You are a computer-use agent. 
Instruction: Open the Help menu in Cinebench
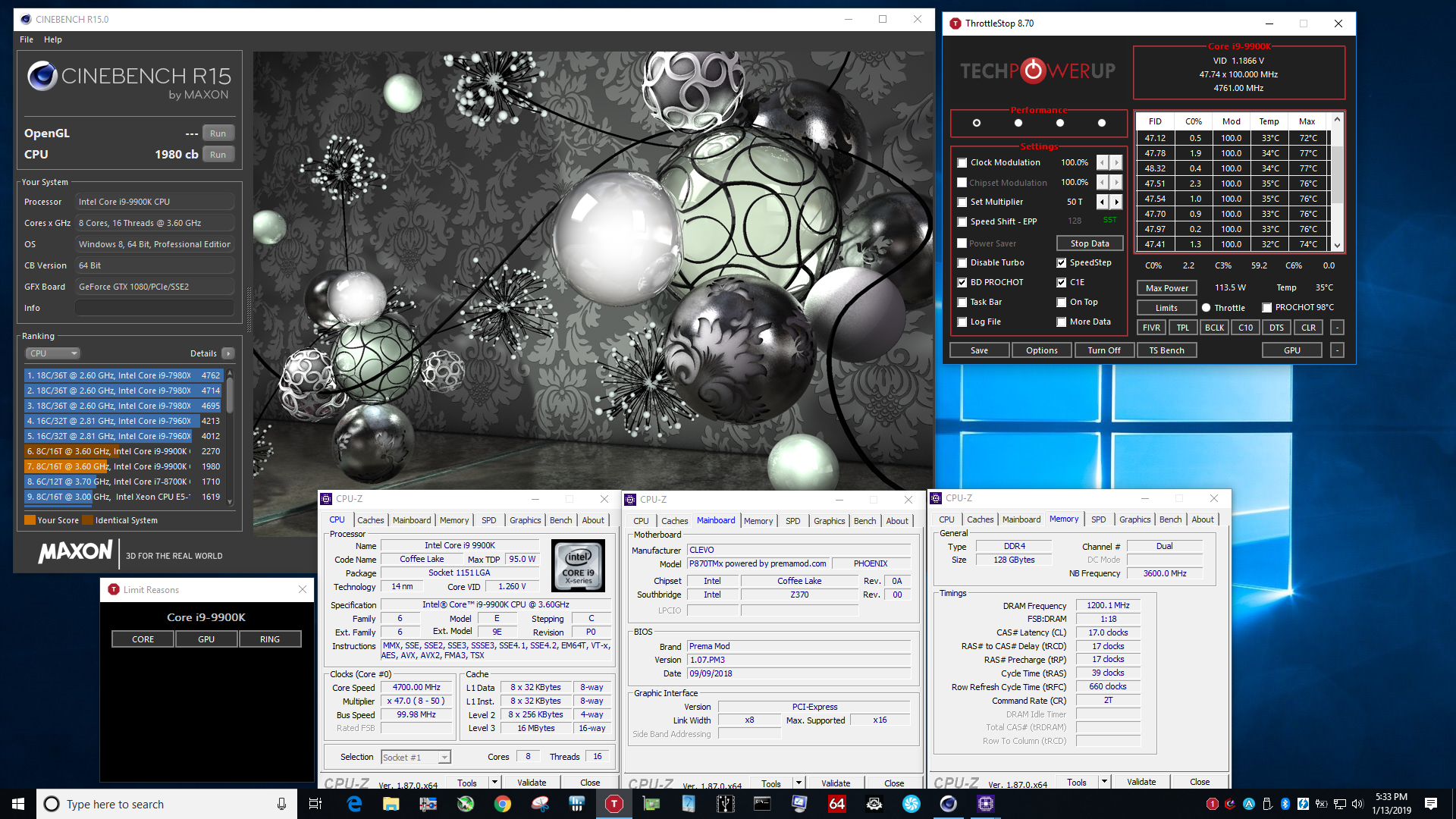[53, 39]
